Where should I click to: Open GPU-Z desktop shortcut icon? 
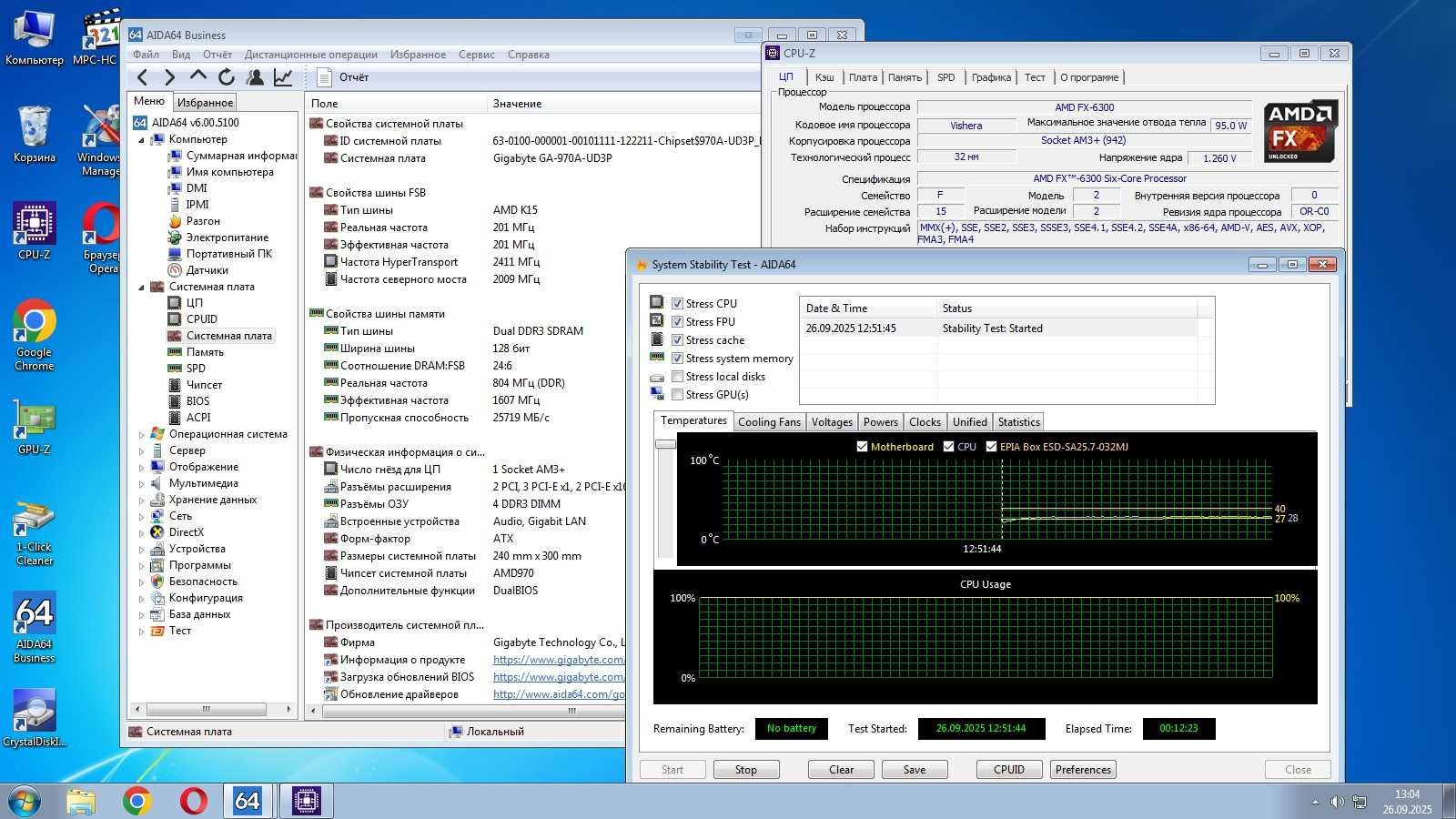click(x=35, y=426)
